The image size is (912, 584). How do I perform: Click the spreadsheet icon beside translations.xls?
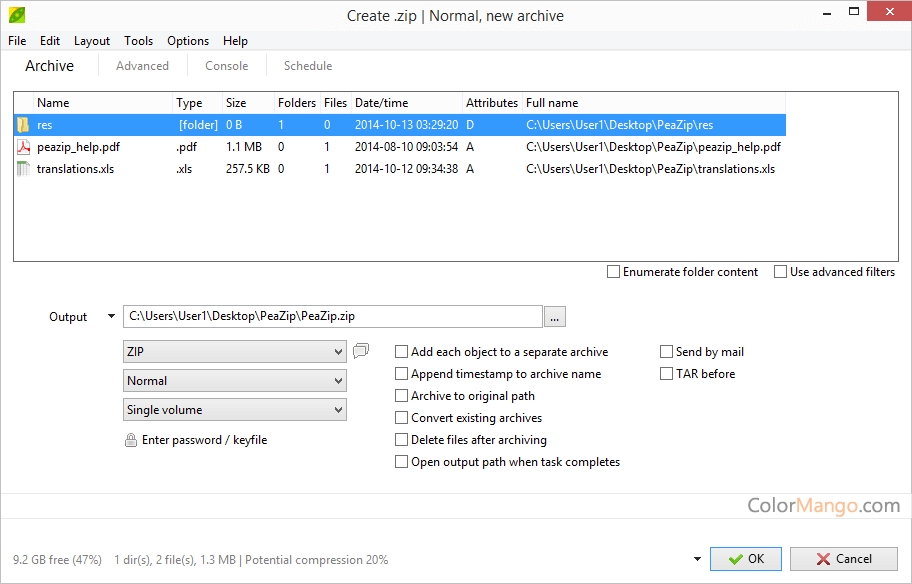[23, 169]
